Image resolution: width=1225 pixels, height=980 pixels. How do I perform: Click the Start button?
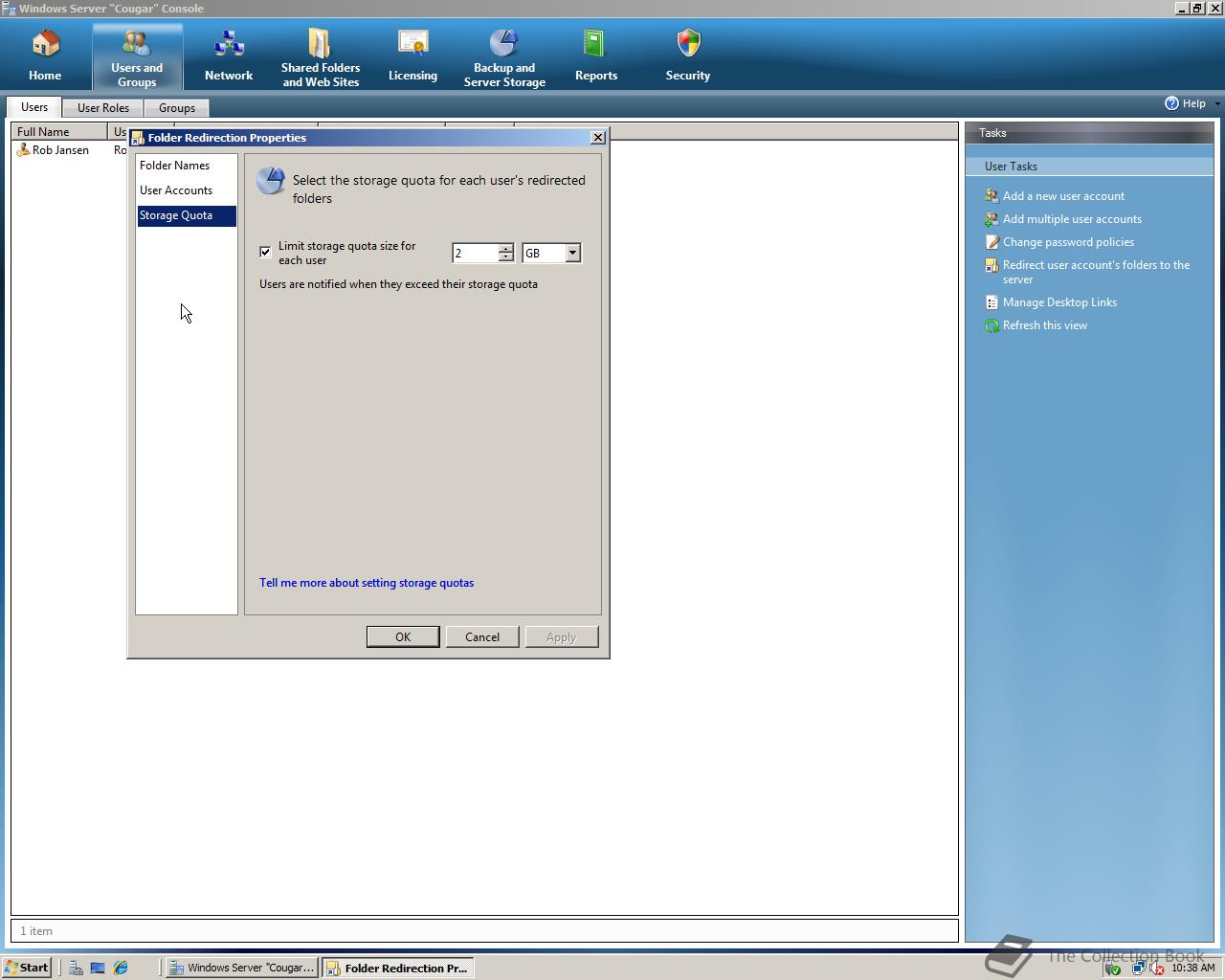27,968
